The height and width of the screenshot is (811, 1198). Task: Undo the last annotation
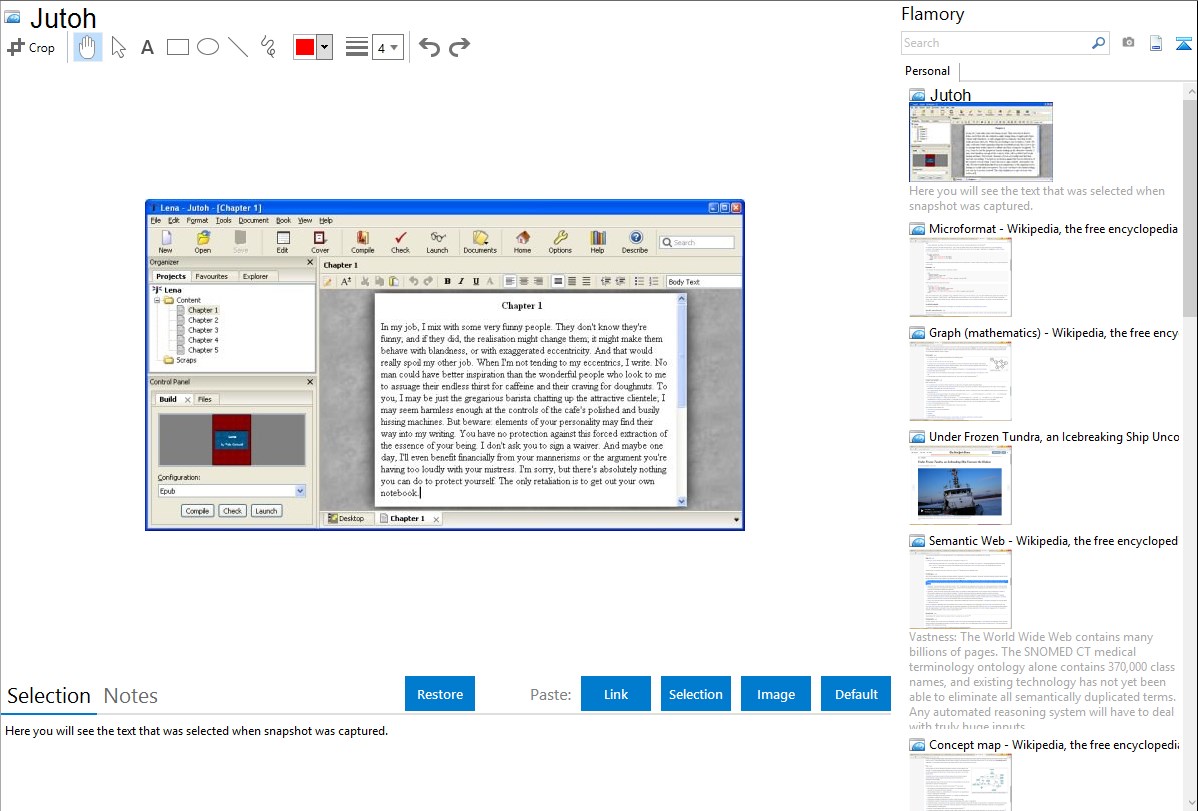[x=429, y=47]
